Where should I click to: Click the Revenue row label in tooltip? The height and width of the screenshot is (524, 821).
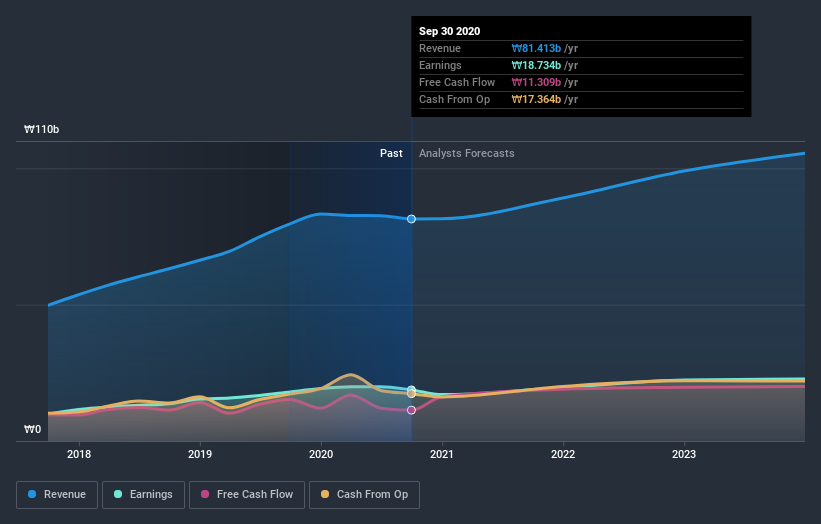[440, 48]
